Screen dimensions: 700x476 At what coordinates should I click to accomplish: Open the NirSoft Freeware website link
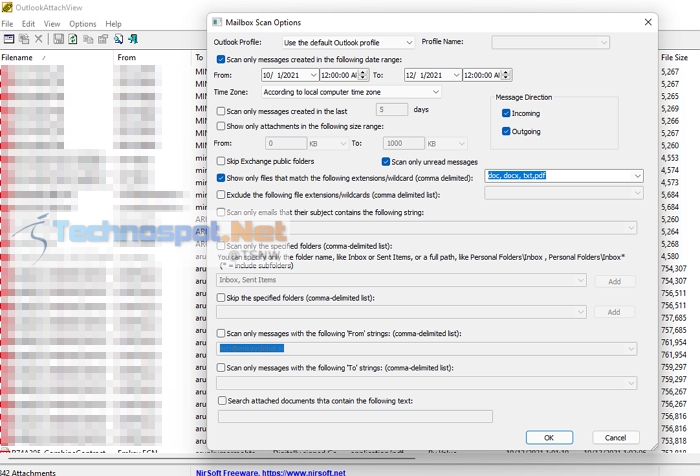pos(271,472)
